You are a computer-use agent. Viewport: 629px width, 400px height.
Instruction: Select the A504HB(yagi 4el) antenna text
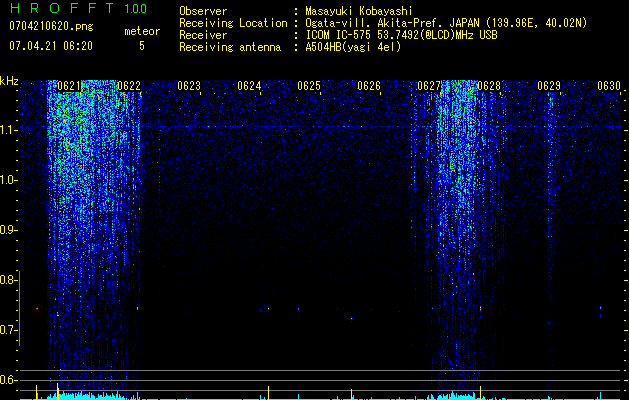(353, 47)
